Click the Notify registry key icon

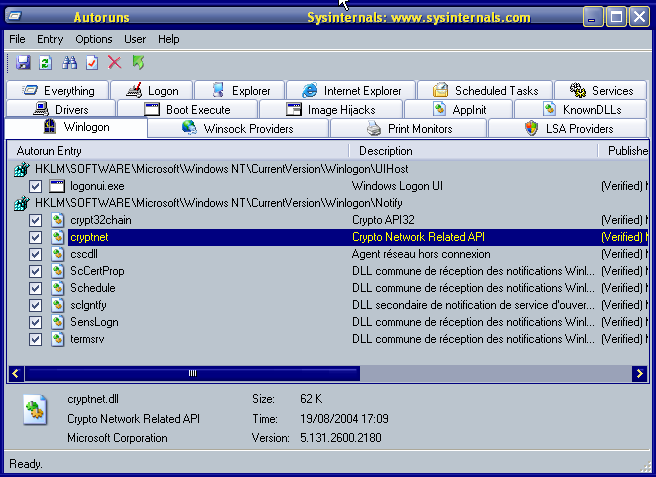click(x=22, y=203)
